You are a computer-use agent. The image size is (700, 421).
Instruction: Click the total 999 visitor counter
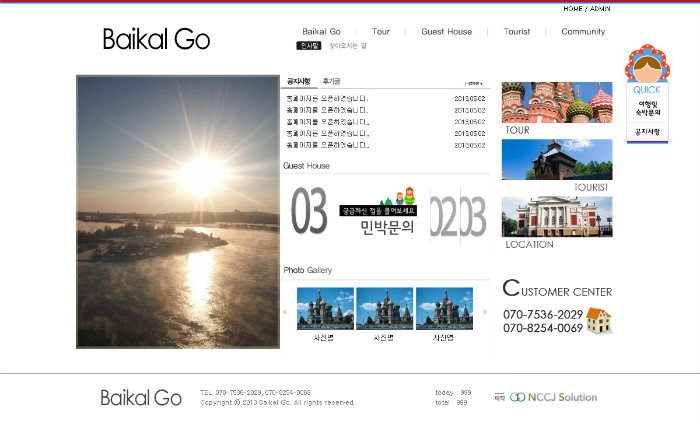point(451,402)
